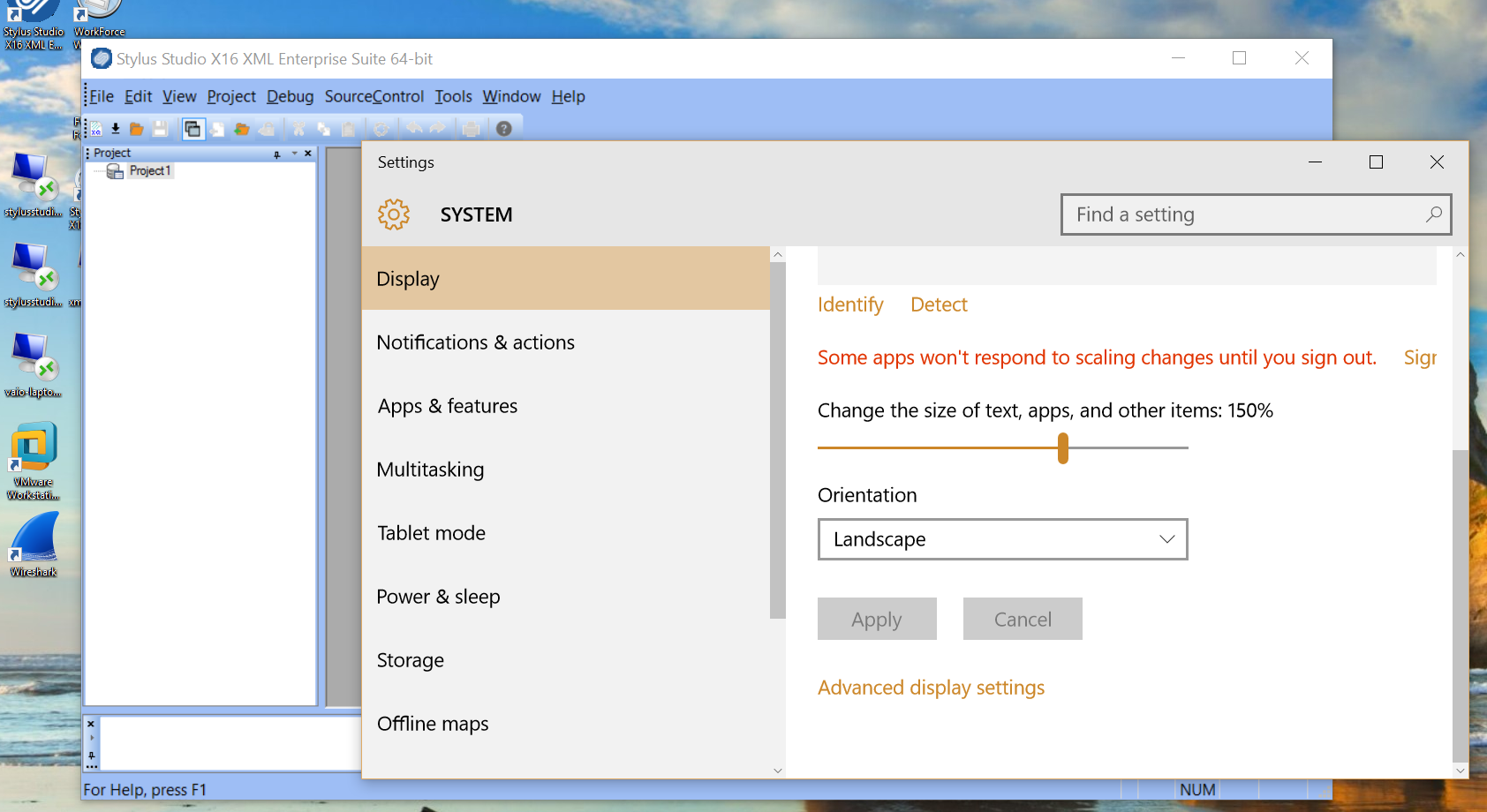Click the download arrow toolbar icon
The image size is (1487, 812).
(116, 130)
